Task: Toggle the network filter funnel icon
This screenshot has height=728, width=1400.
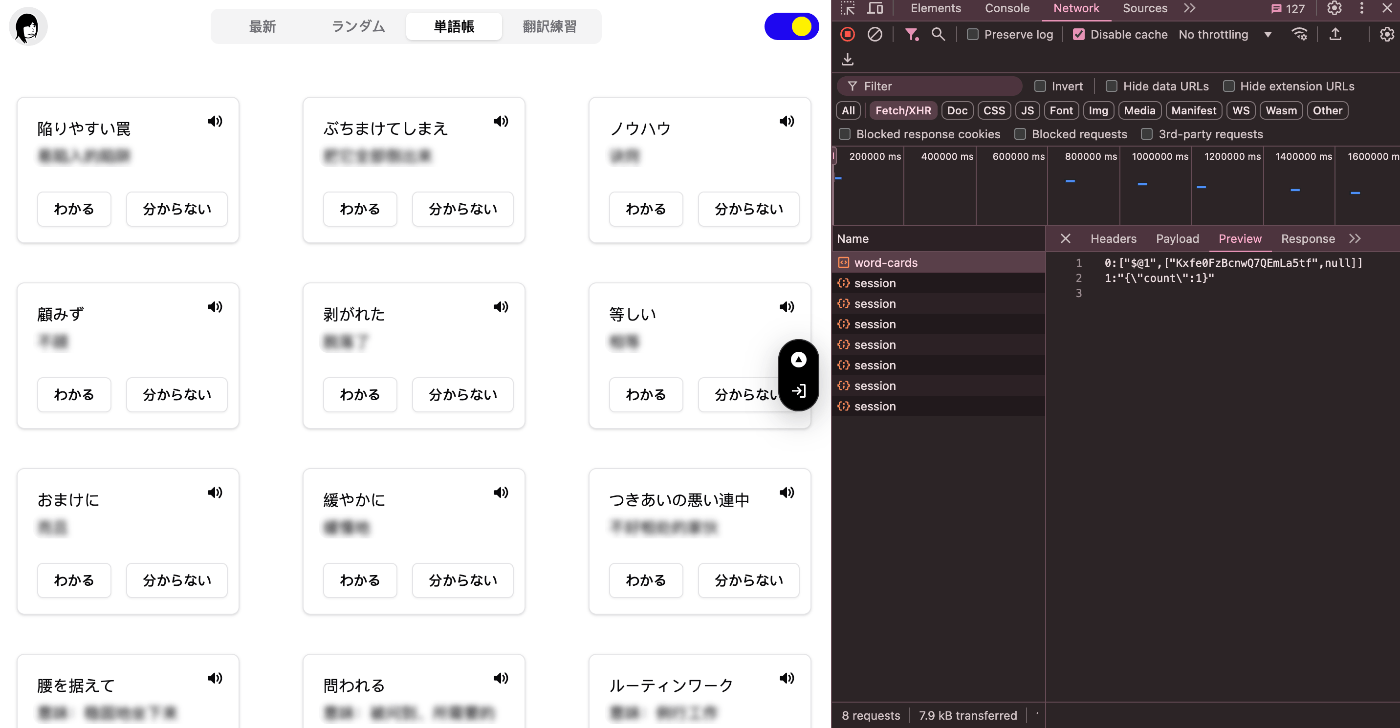Action: click(911, 34)
